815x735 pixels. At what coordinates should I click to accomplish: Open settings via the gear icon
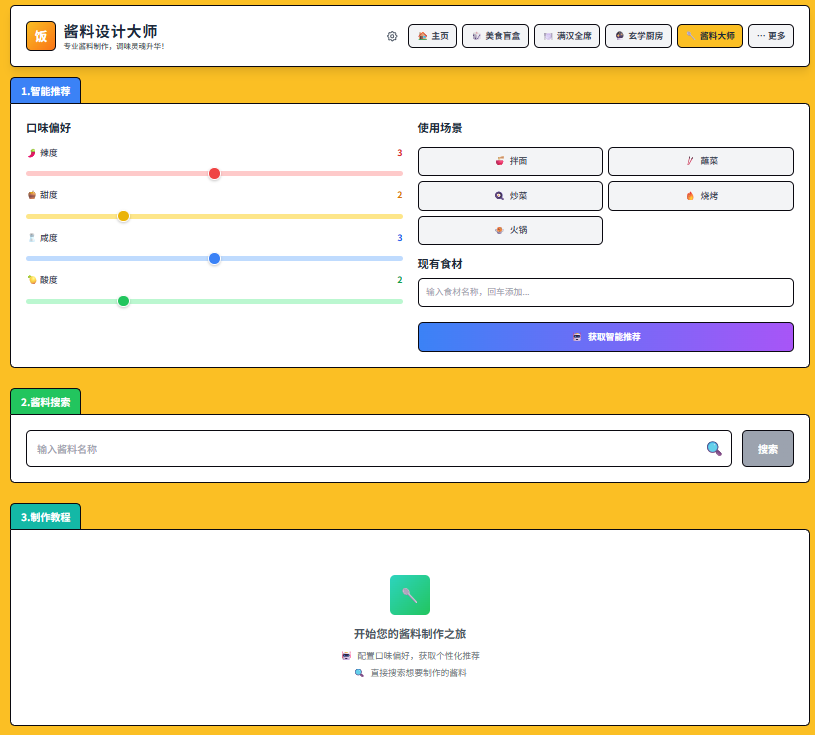392,36
